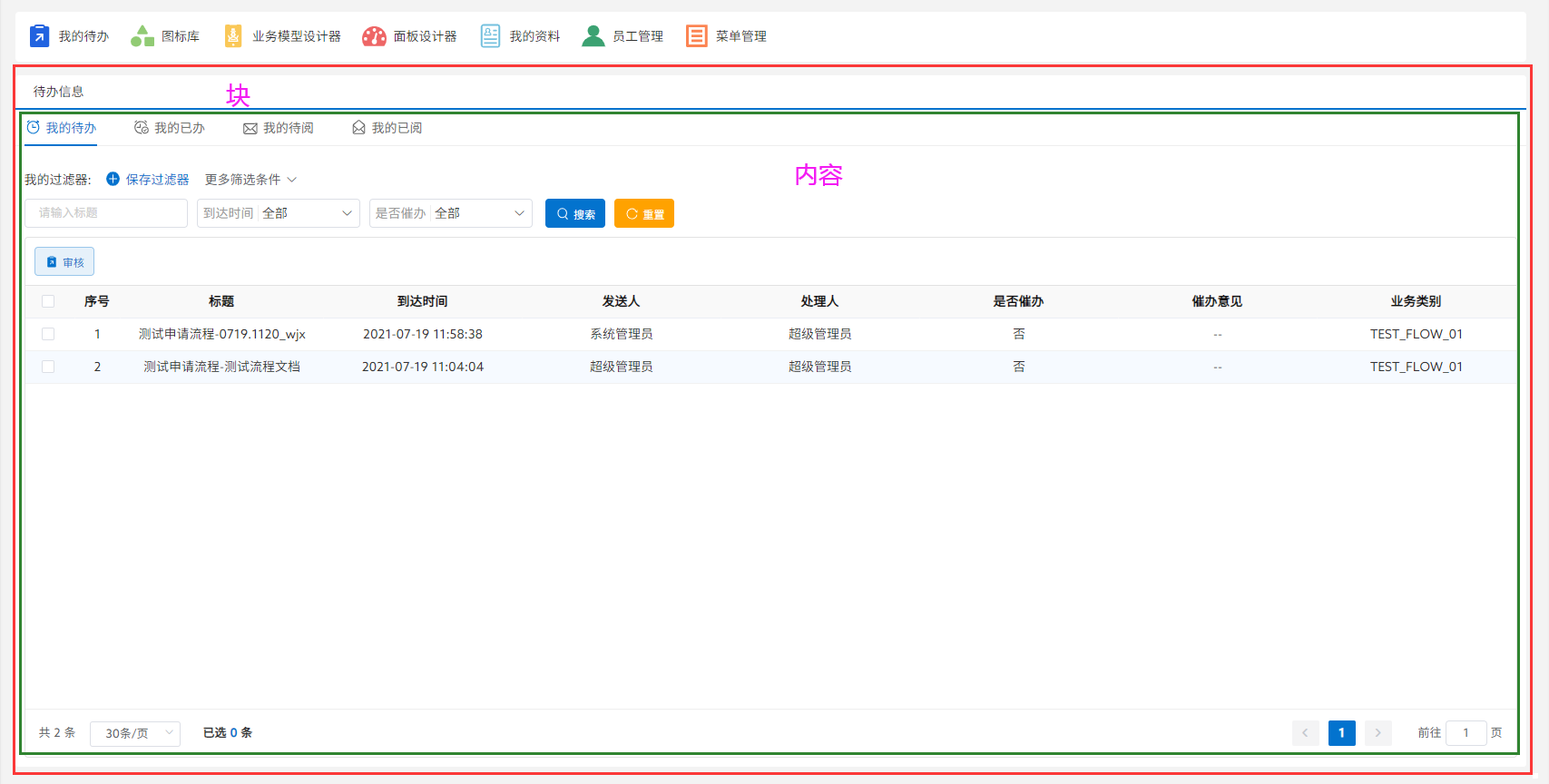Image resolution: width=1549 pixels, height=784 pixels.
Task: Click the 面板设计器 dashboard icon
Action: 374,36
